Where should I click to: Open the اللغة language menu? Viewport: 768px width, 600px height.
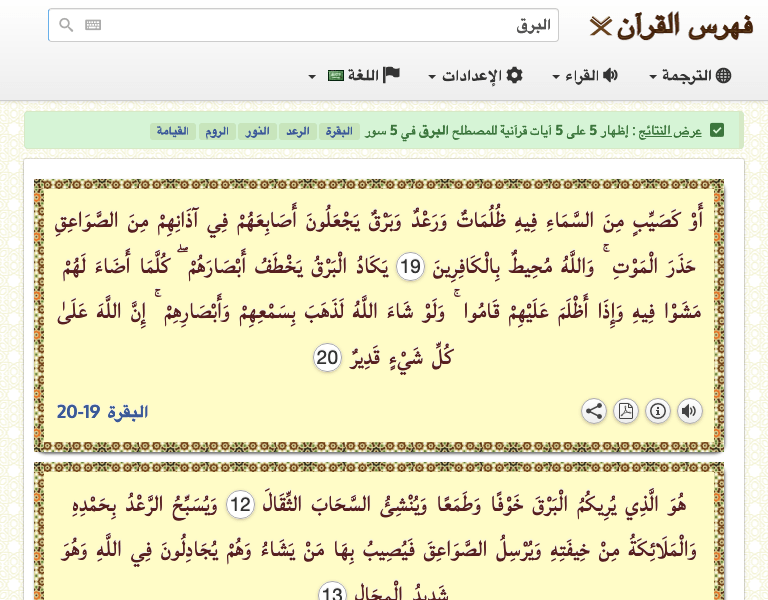354,75
